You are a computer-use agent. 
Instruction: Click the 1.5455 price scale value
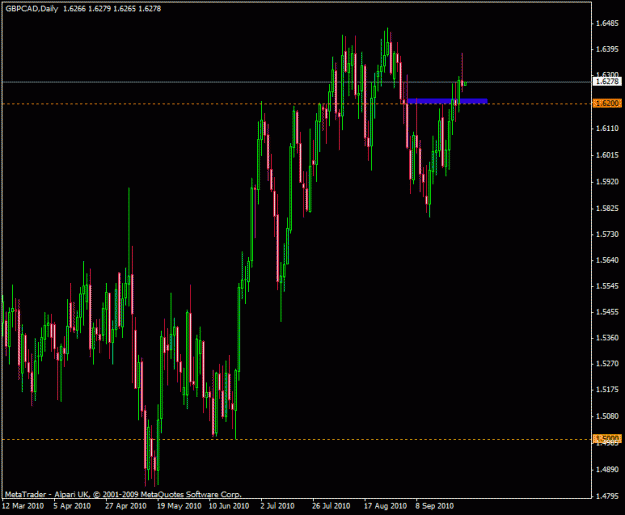(x=607, y=312)
